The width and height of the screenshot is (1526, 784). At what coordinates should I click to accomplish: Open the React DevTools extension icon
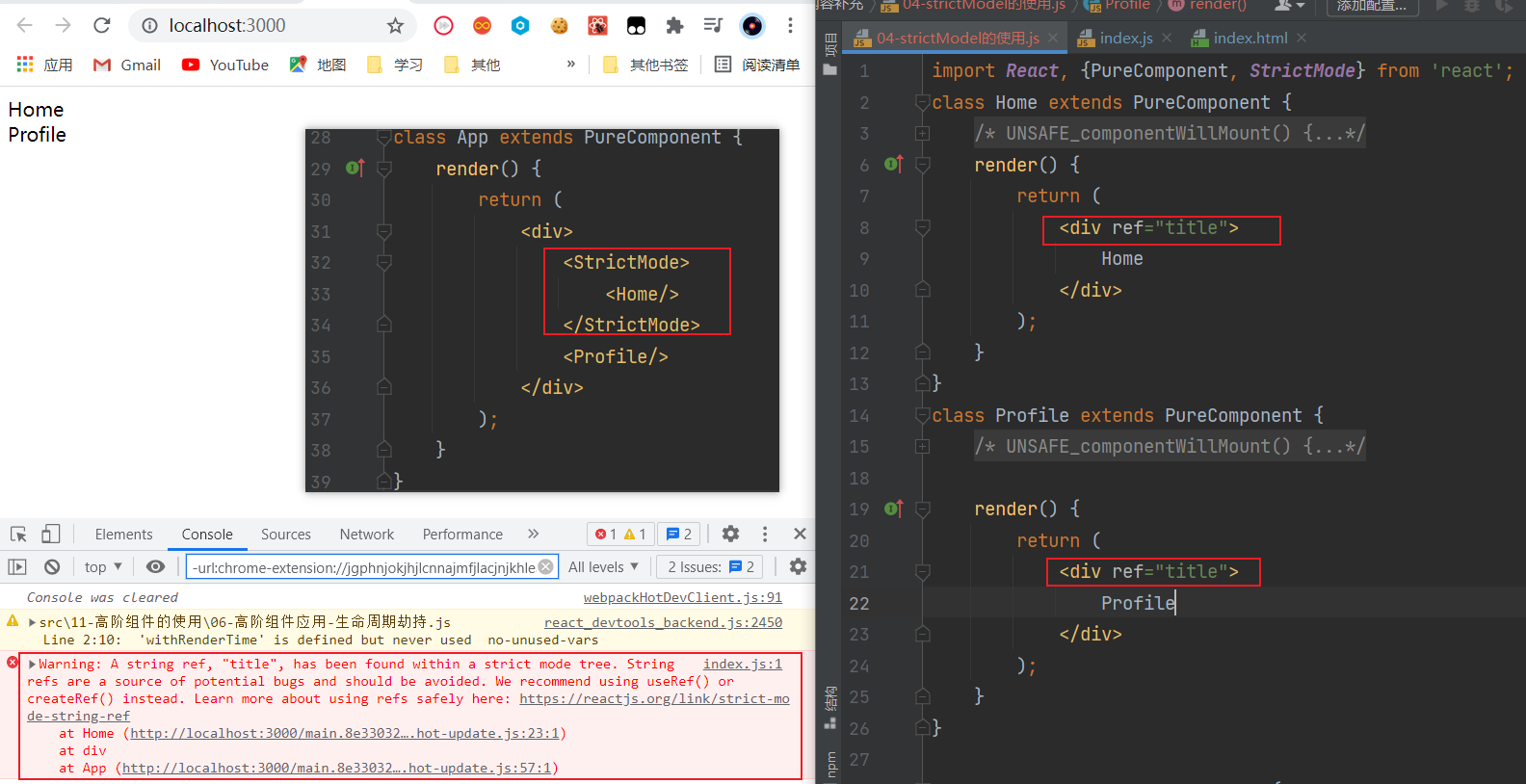pos(597,26)
